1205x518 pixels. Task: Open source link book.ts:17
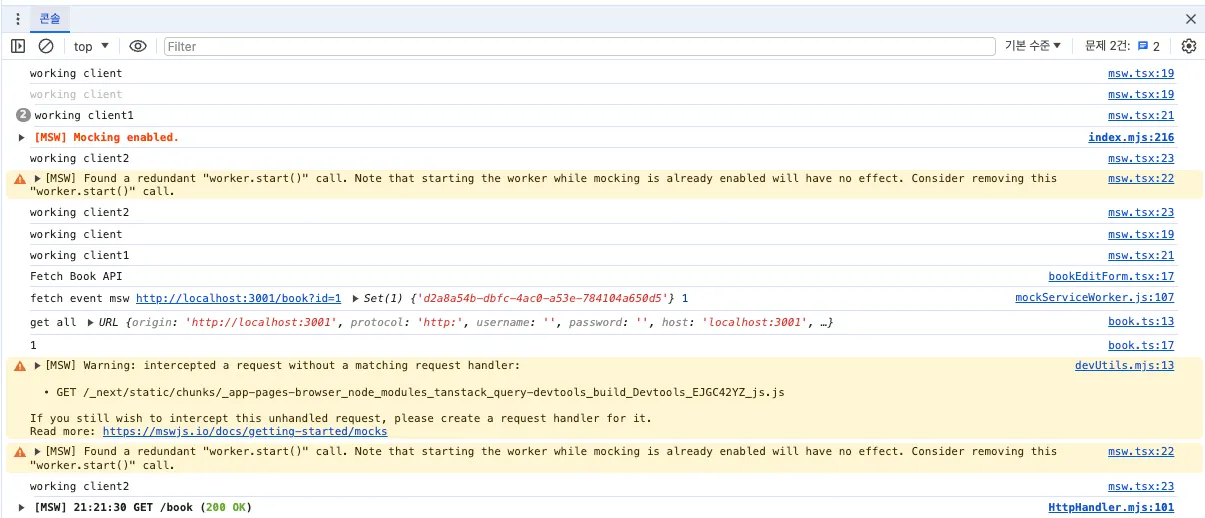1141,345
